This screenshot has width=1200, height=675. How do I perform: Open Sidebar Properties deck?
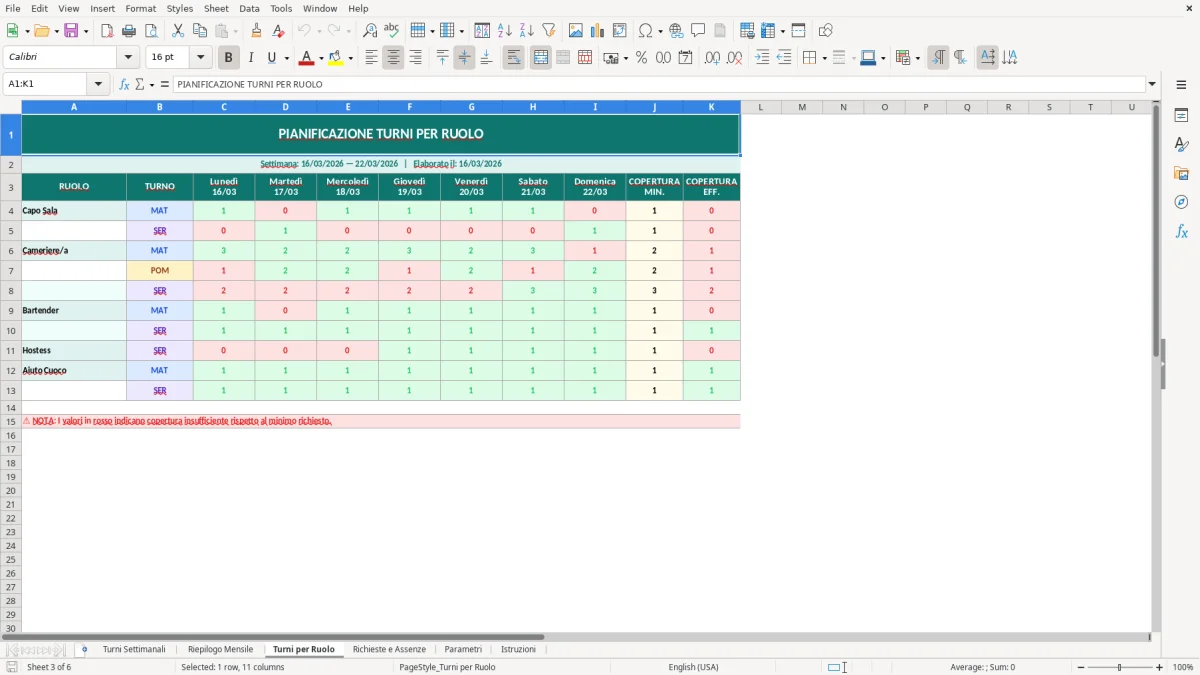(1181, 116)
